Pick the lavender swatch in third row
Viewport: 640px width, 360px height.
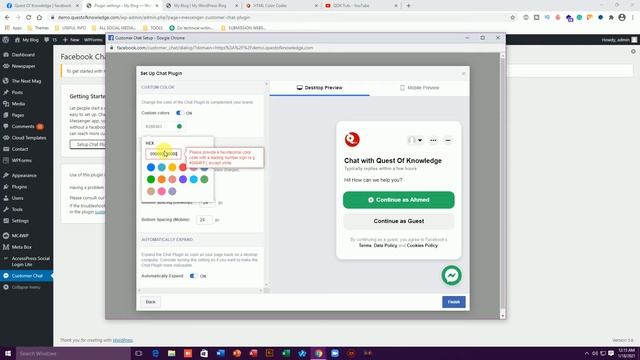tap(172, 191)
